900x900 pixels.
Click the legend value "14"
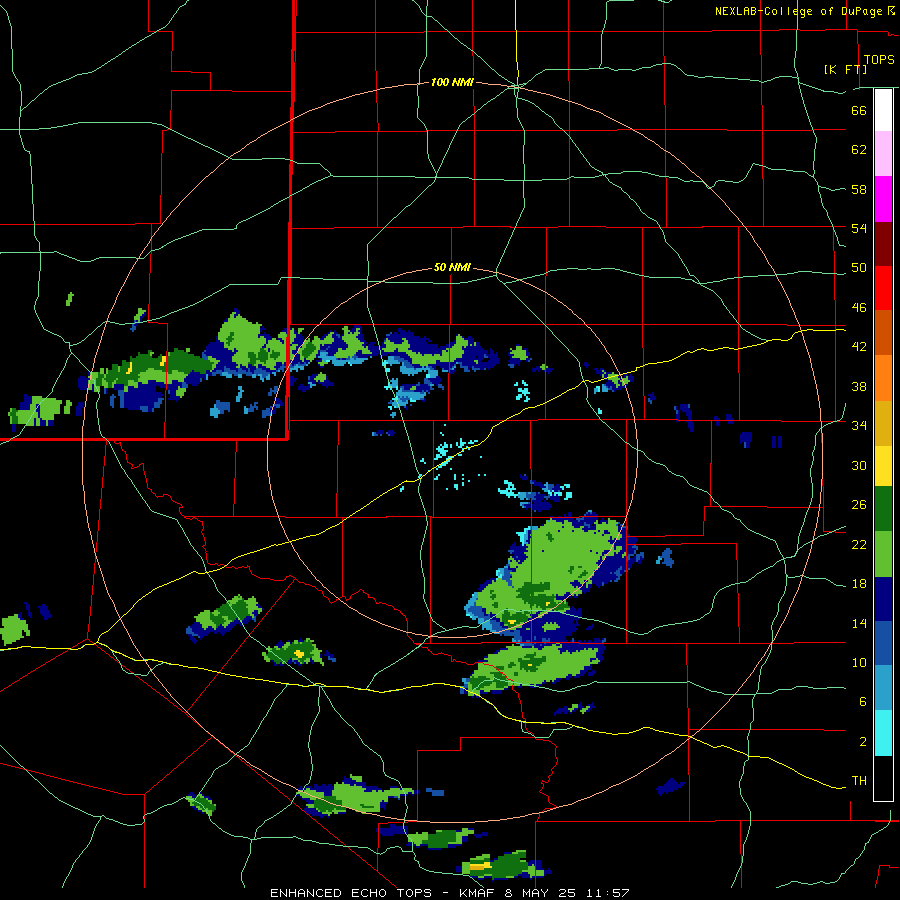tap(859, 623)
